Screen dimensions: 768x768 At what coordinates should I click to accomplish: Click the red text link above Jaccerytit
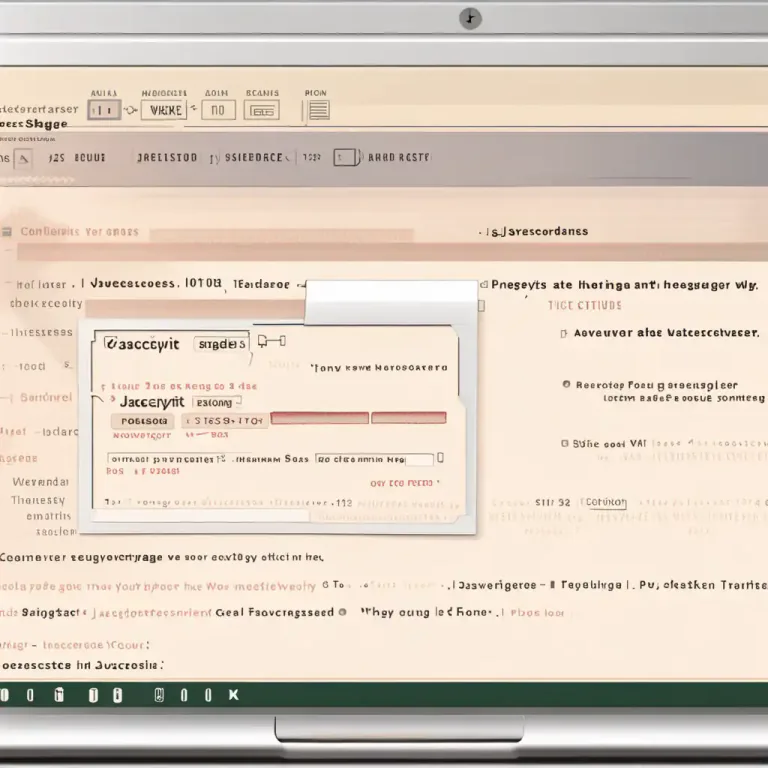click(x=184, y=386)
